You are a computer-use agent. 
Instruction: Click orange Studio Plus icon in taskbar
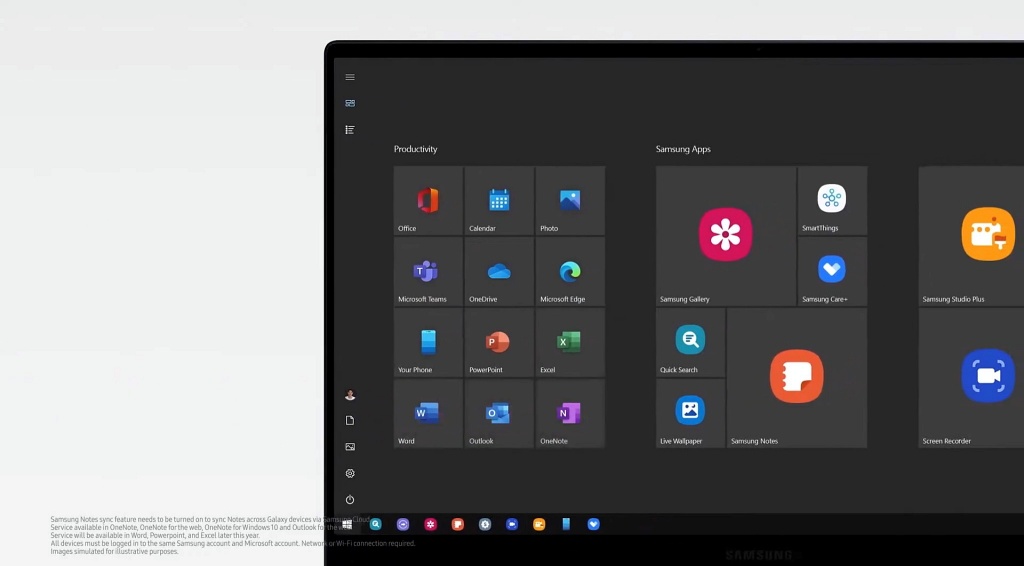coord(539,524)
